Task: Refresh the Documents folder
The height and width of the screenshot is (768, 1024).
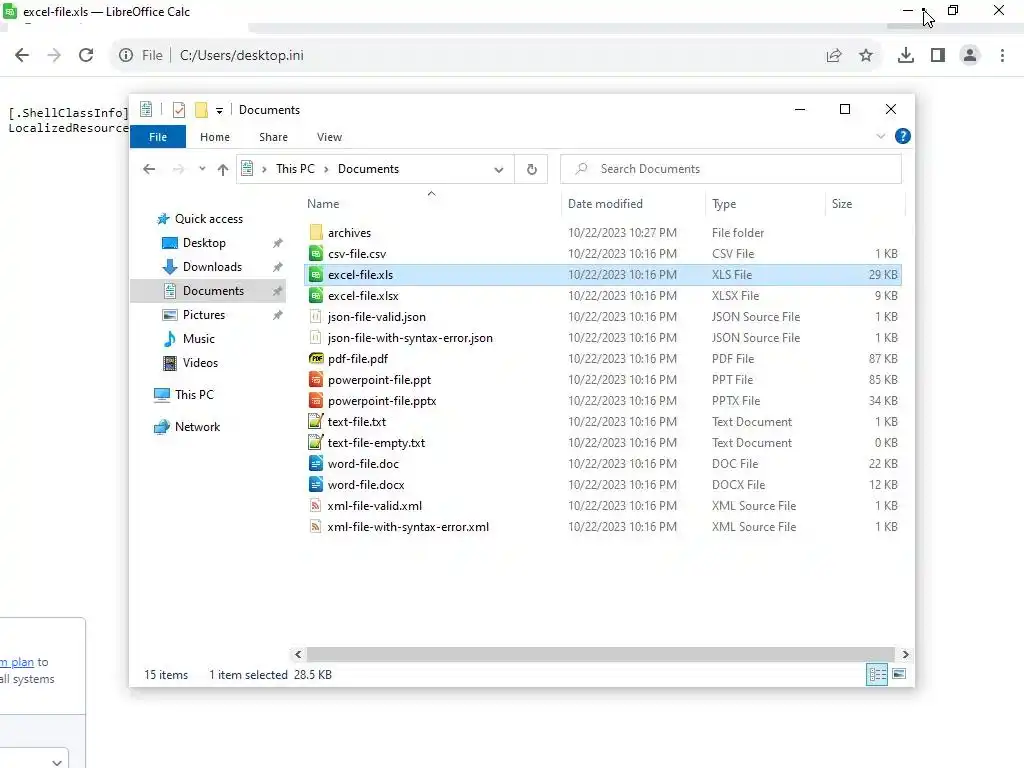Action: [x=532, y=170]
